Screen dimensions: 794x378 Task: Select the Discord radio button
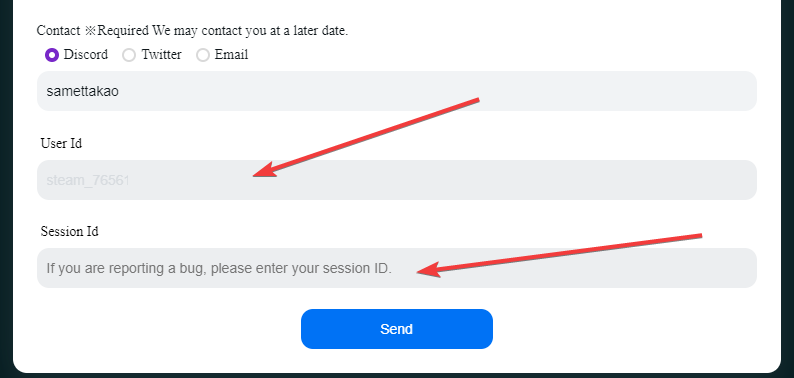click(x=52, y=55)
